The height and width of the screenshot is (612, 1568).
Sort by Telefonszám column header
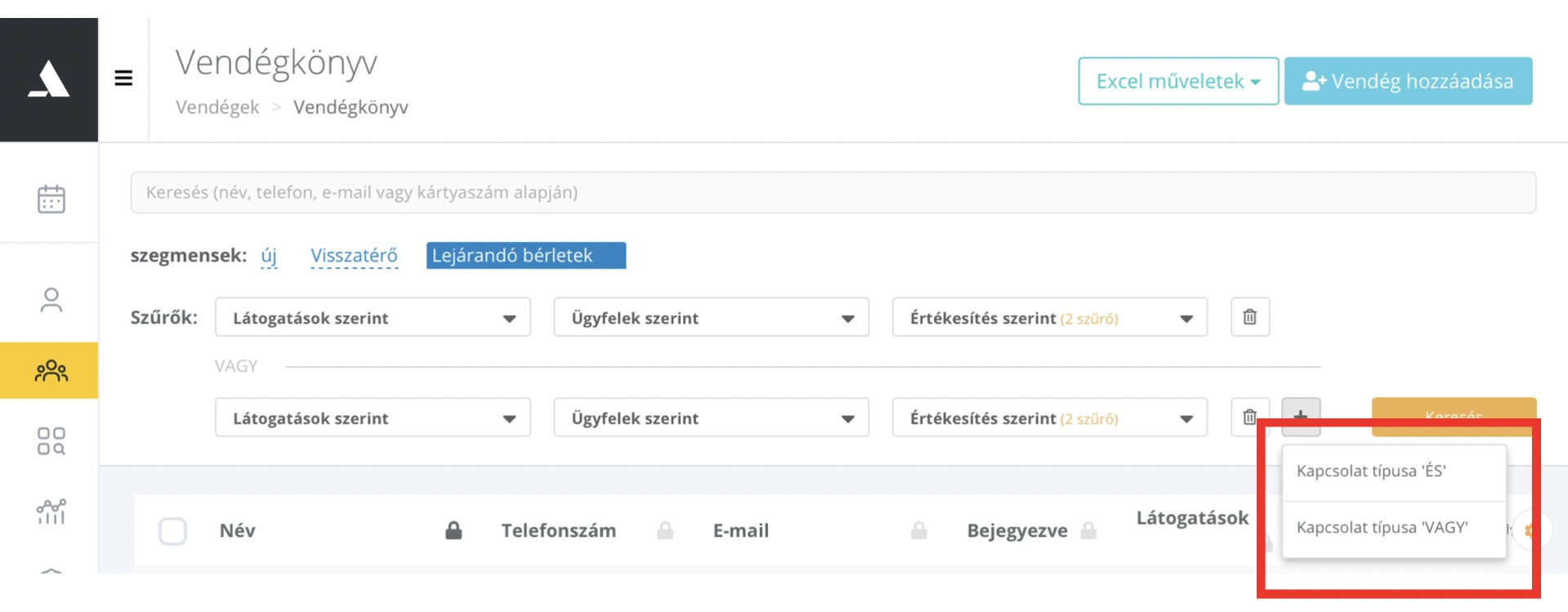click(559, 531)
